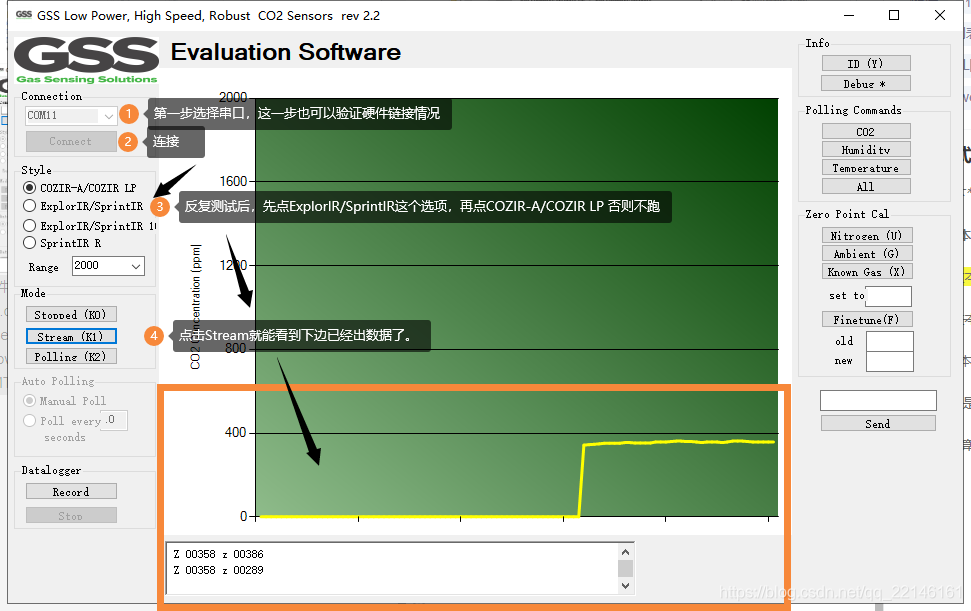This screenshot has height=611, width=971.
Task: Run Ambient (G) zero point calibration
Action: point(867,253)
